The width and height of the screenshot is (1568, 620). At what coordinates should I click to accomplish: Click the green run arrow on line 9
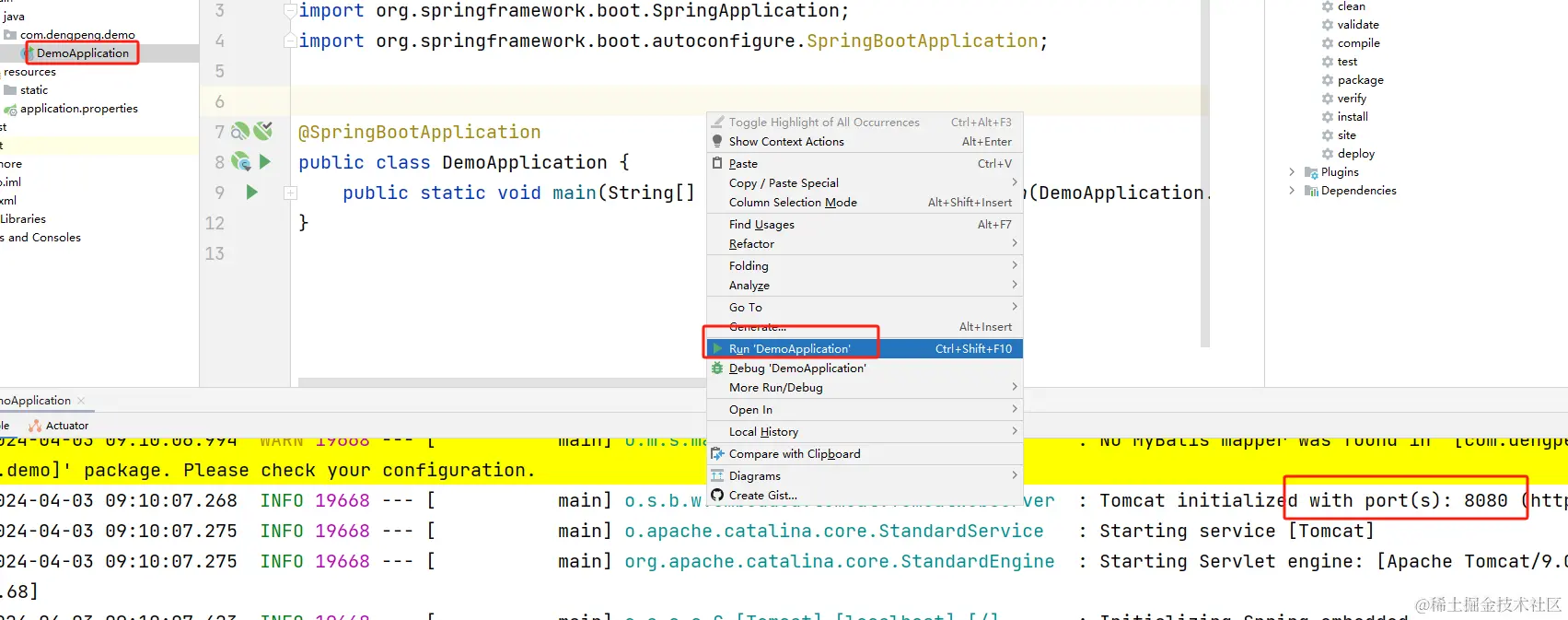pyautogui.click(x=252, y=193)
